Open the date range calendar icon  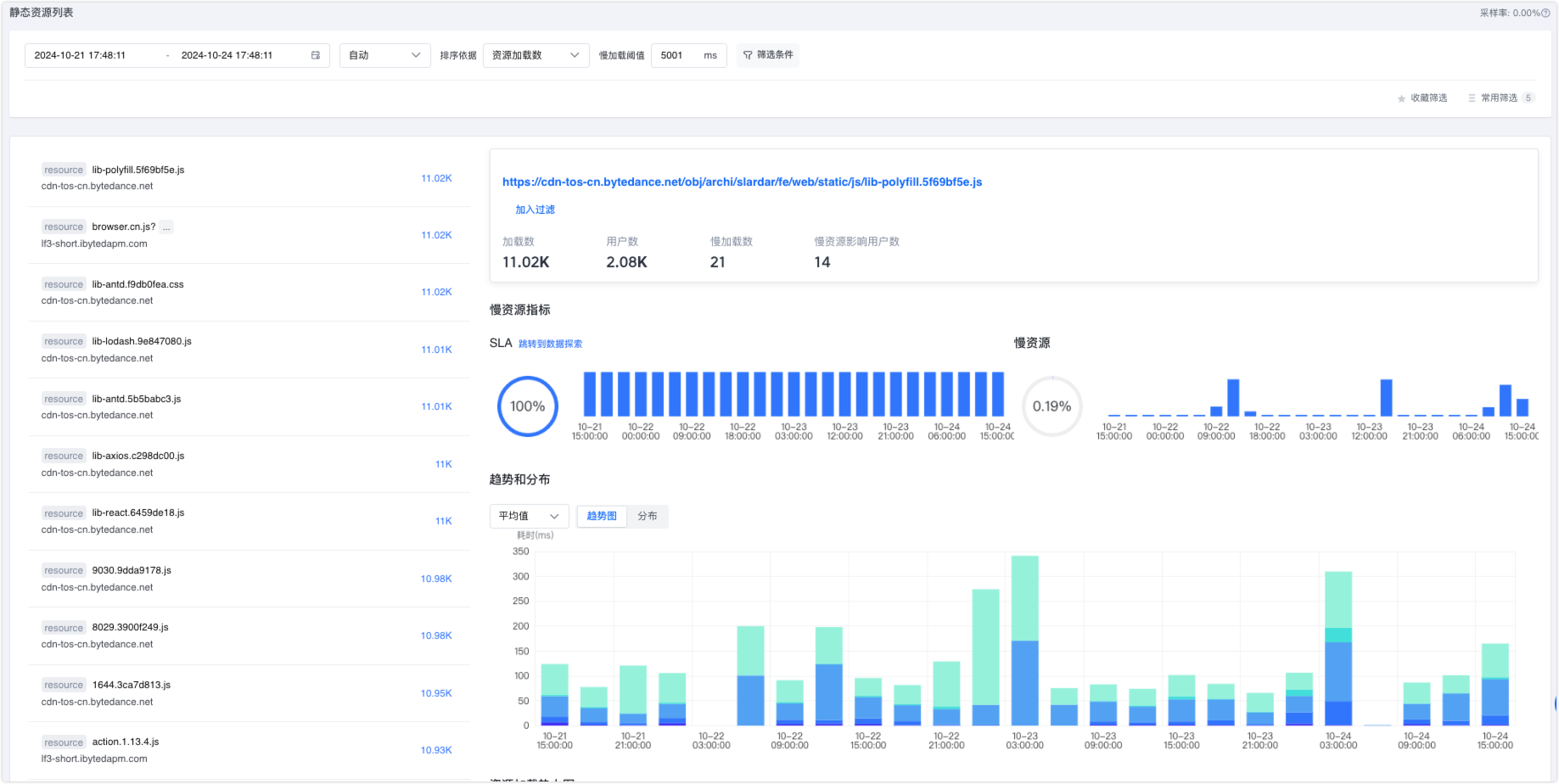316,55
